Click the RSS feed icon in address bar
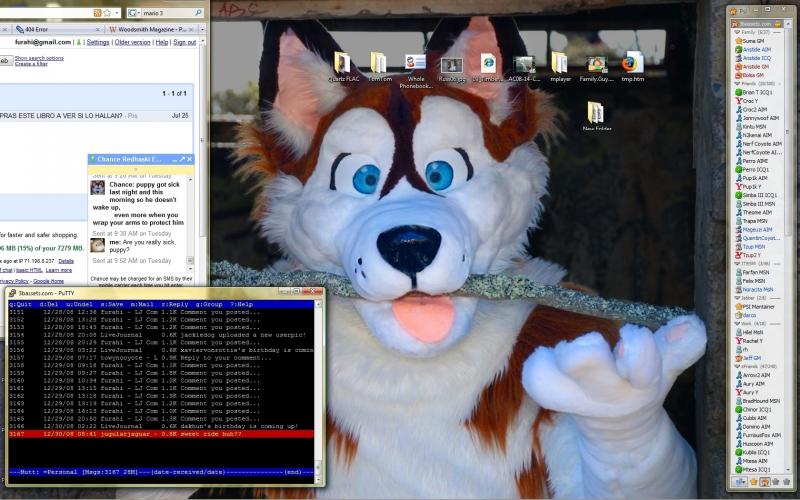This screenshot has height=500, width=800. coord(97,13)
